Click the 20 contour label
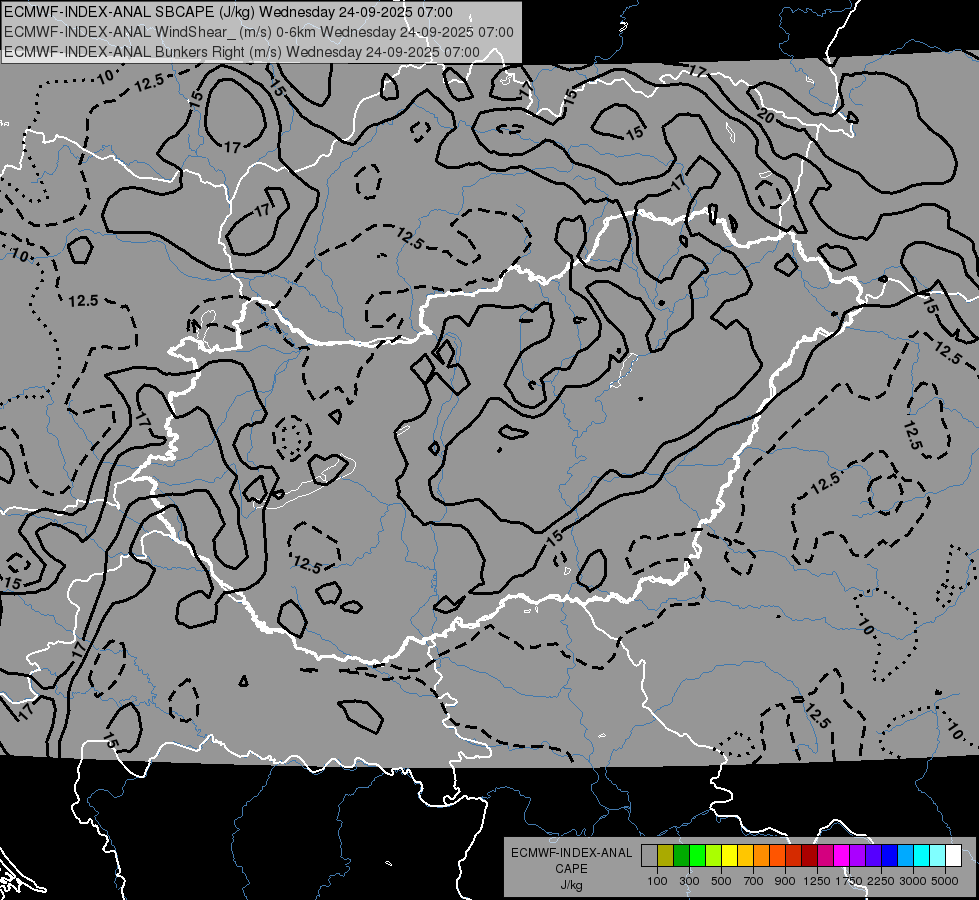This screenshot has height=900, width=979. [765, 116]
